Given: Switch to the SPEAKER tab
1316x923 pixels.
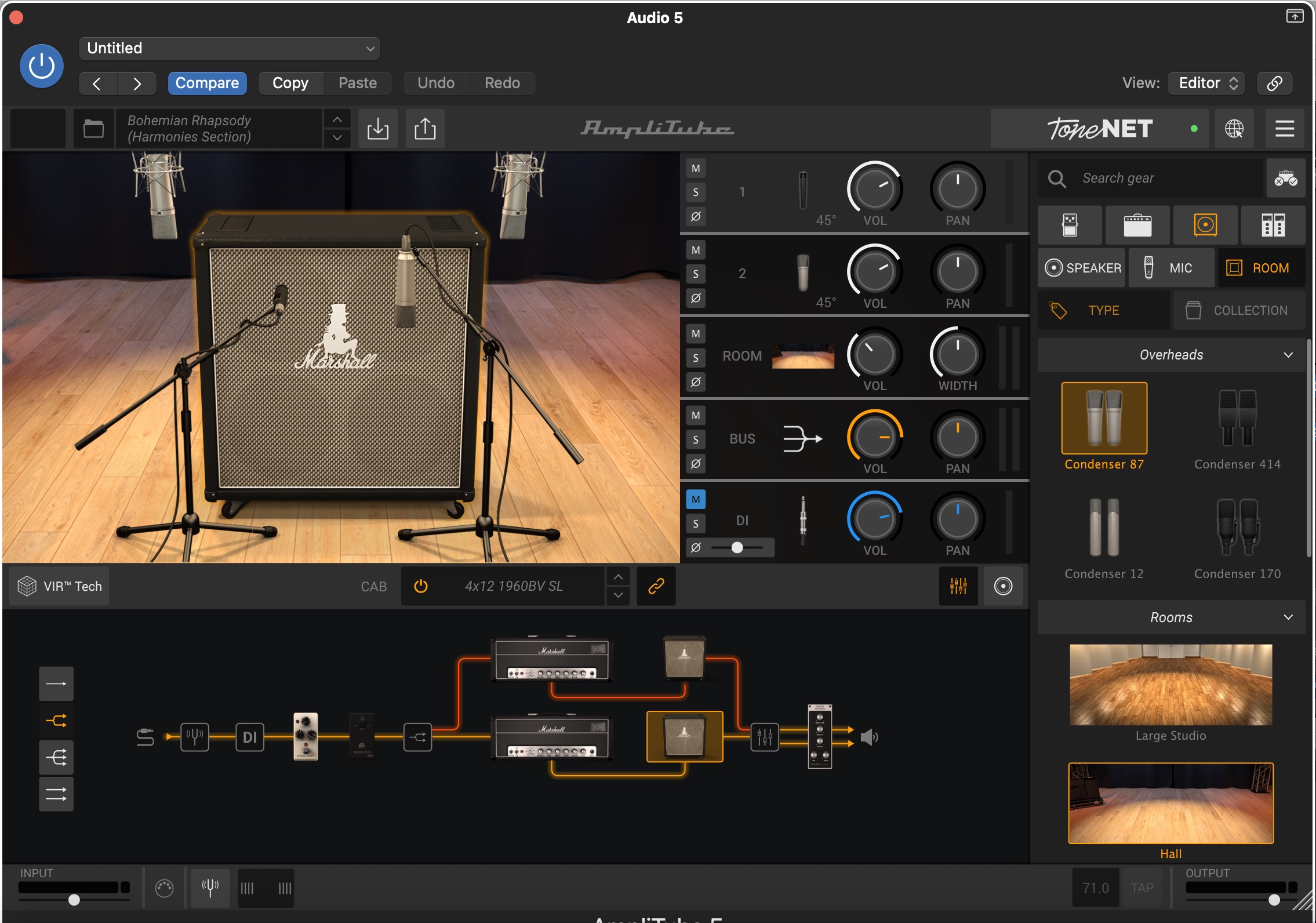Looking at the screenshot, I should tap(1082, 268).
